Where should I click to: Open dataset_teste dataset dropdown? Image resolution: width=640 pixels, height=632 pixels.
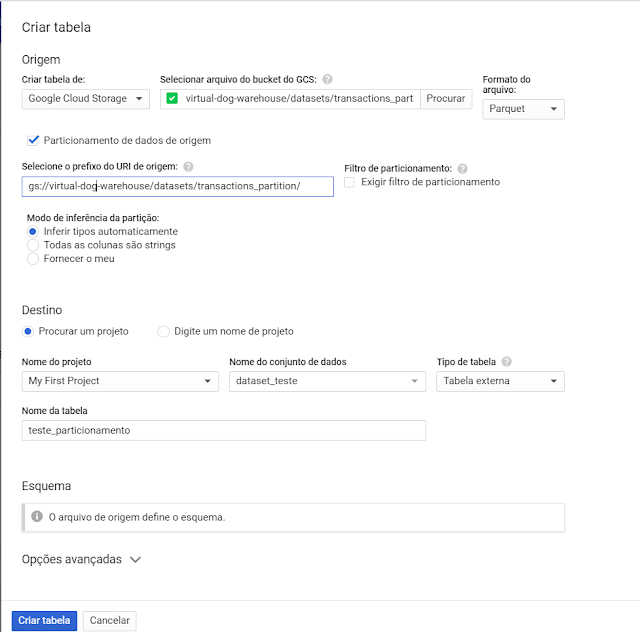coord(327,381)
